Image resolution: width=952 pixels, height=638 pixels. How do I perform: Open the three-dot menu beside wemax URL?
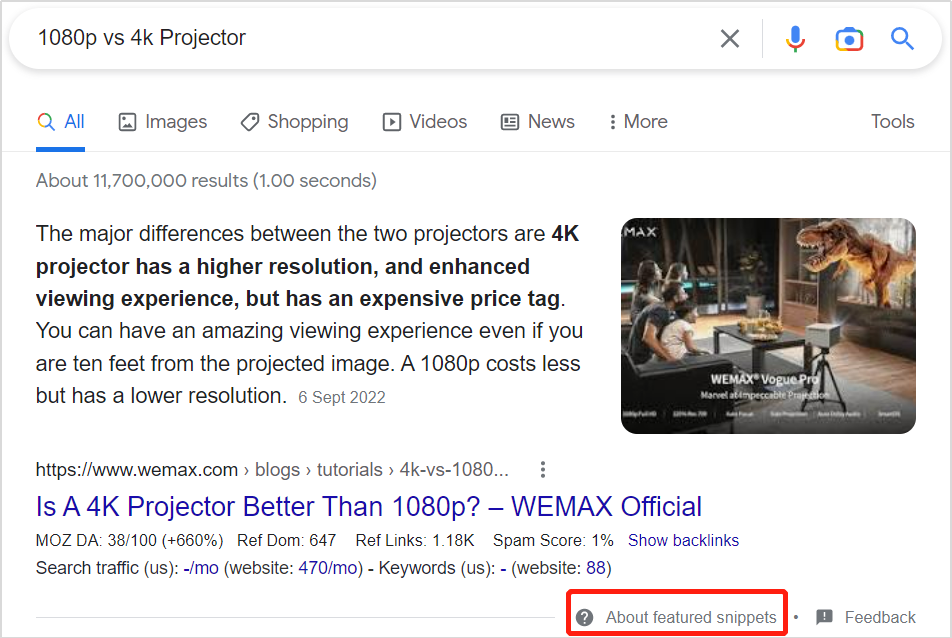(543, 469)
